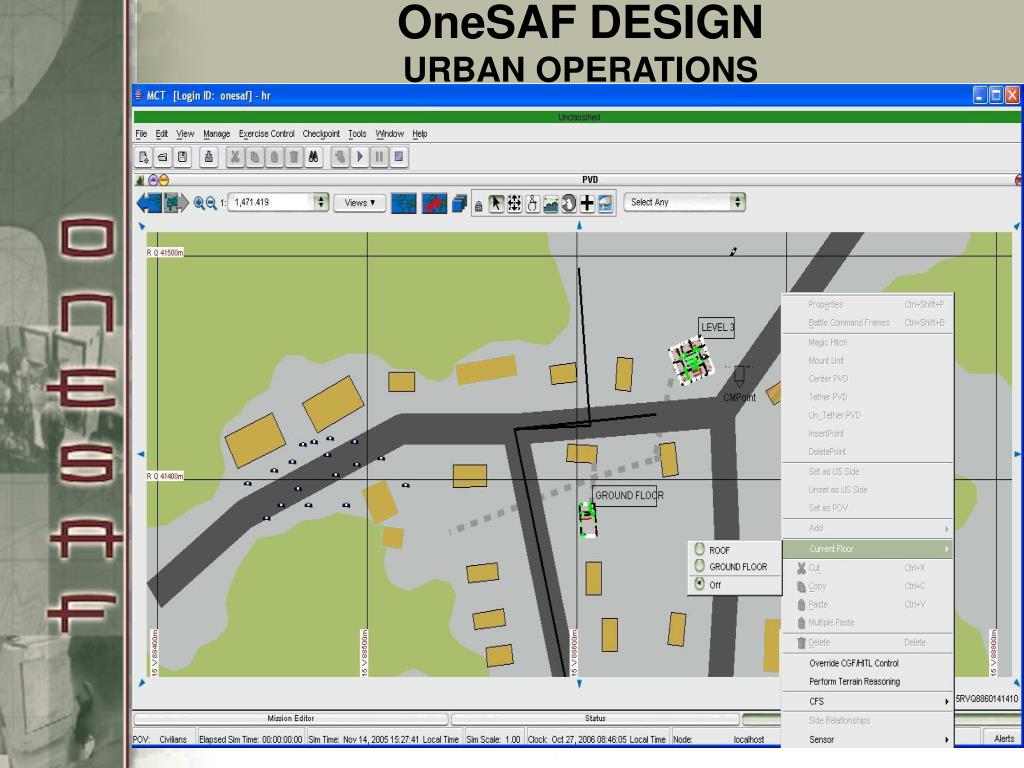Screen dimensions: 1024x768
Task: Open the View menu
Action: pos(185,134)
